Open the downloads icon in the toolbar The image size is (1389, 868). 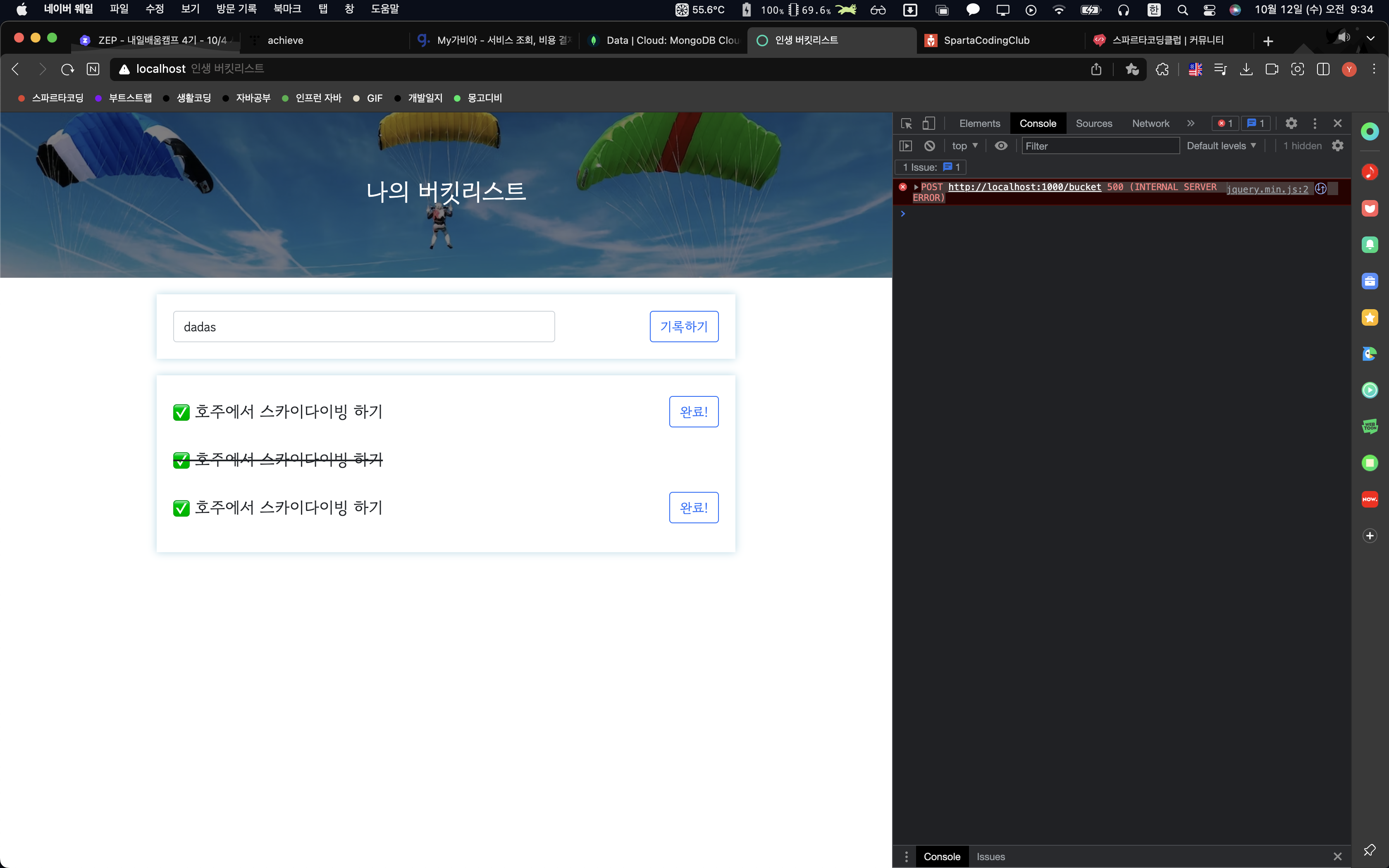[x=1246, y=69]
